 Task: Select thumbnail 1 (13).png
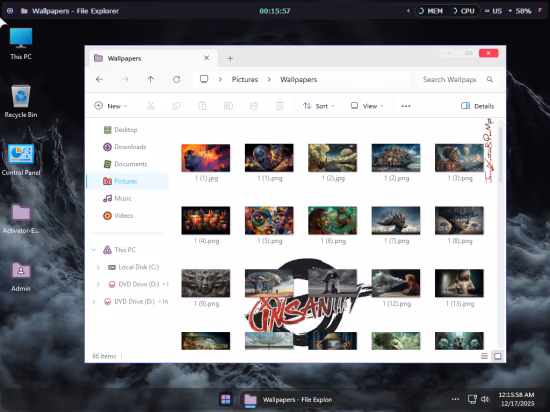[x=459, y=288]
